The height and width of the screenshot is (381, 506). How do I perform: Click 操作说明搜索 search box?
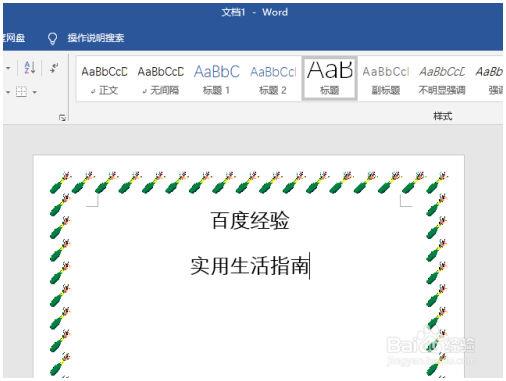pos(96,38)
